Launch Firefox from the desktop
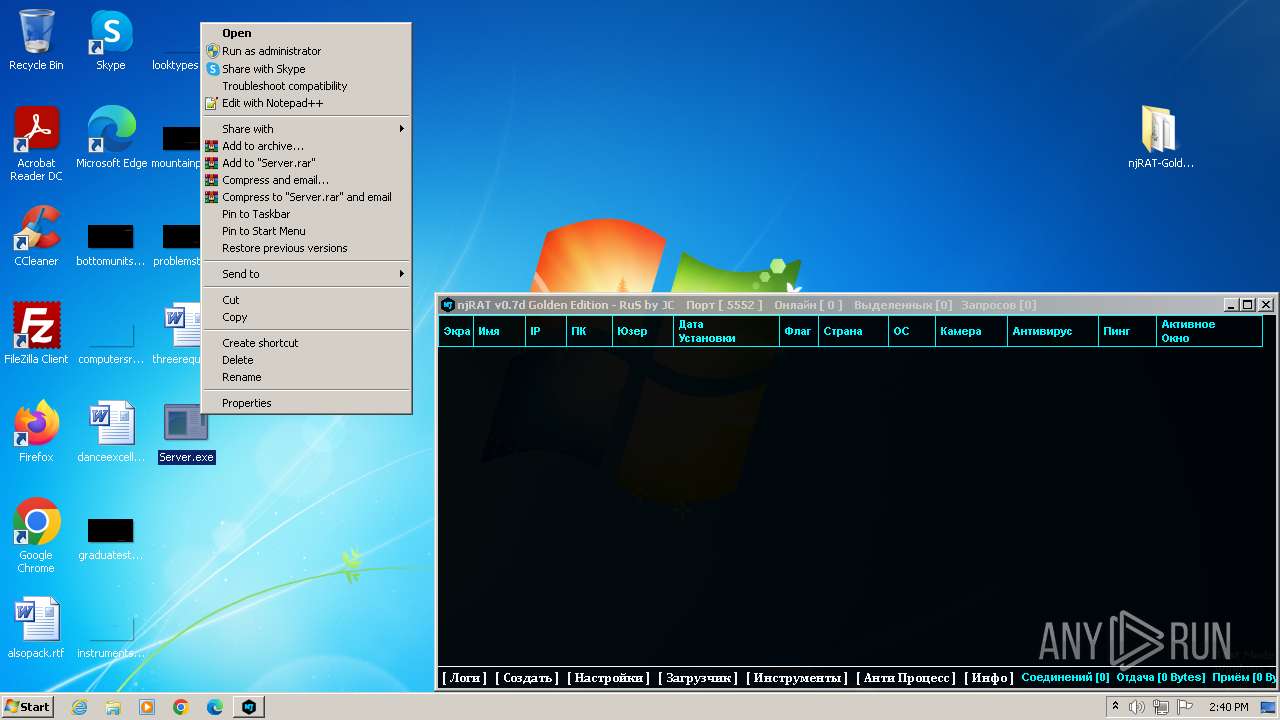Screen dimensions: 1280x720 coord(36,431)
